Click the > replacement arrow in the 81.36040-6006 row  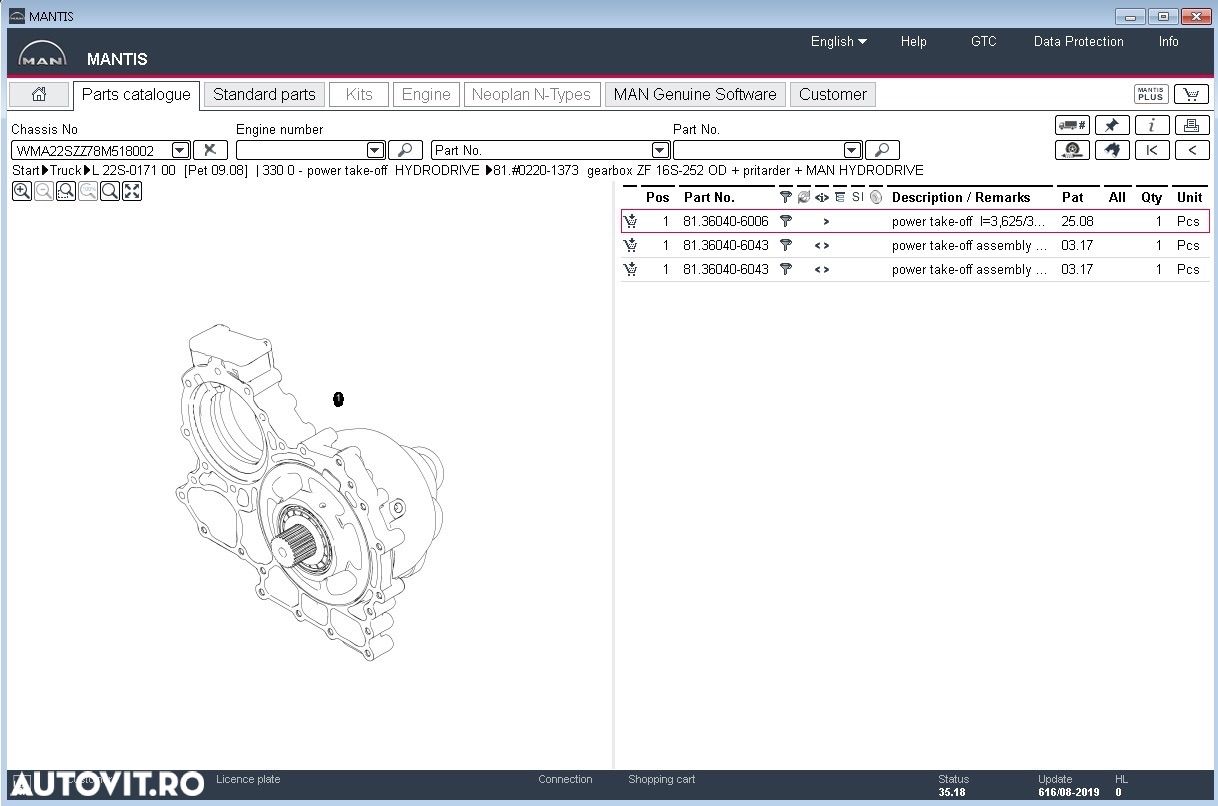[x=826, y=222]
